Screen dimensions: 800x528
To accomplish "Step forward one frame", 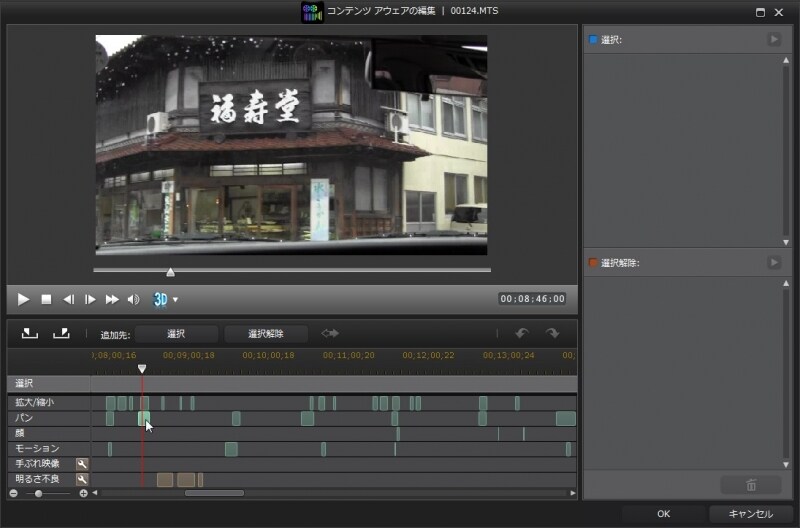I will 90,299.
